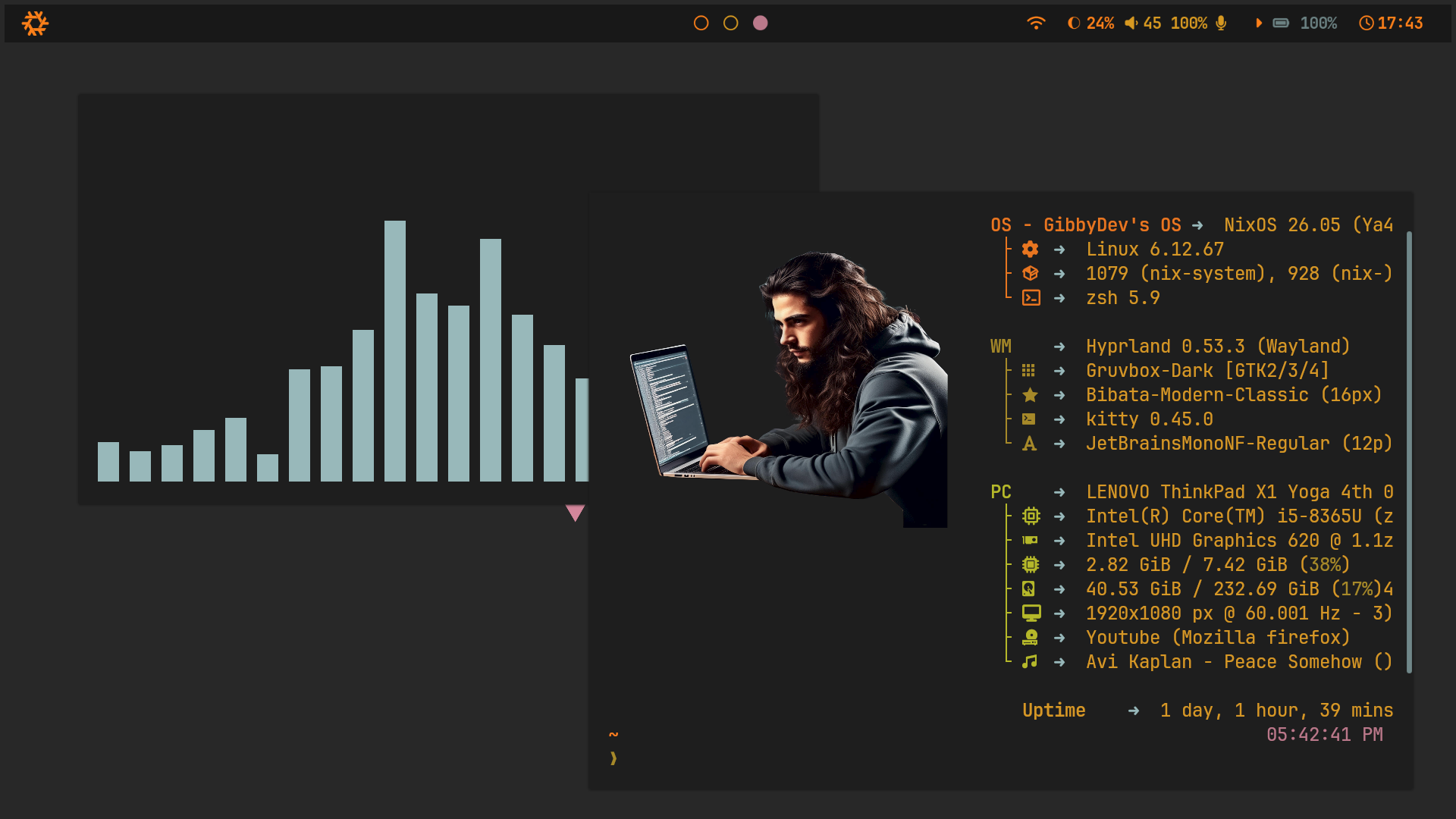Viewport: 1456px width, 819px height.
Task: Click the memory chip icon beside 2.82 GiB
Action: coord(1031,565)
